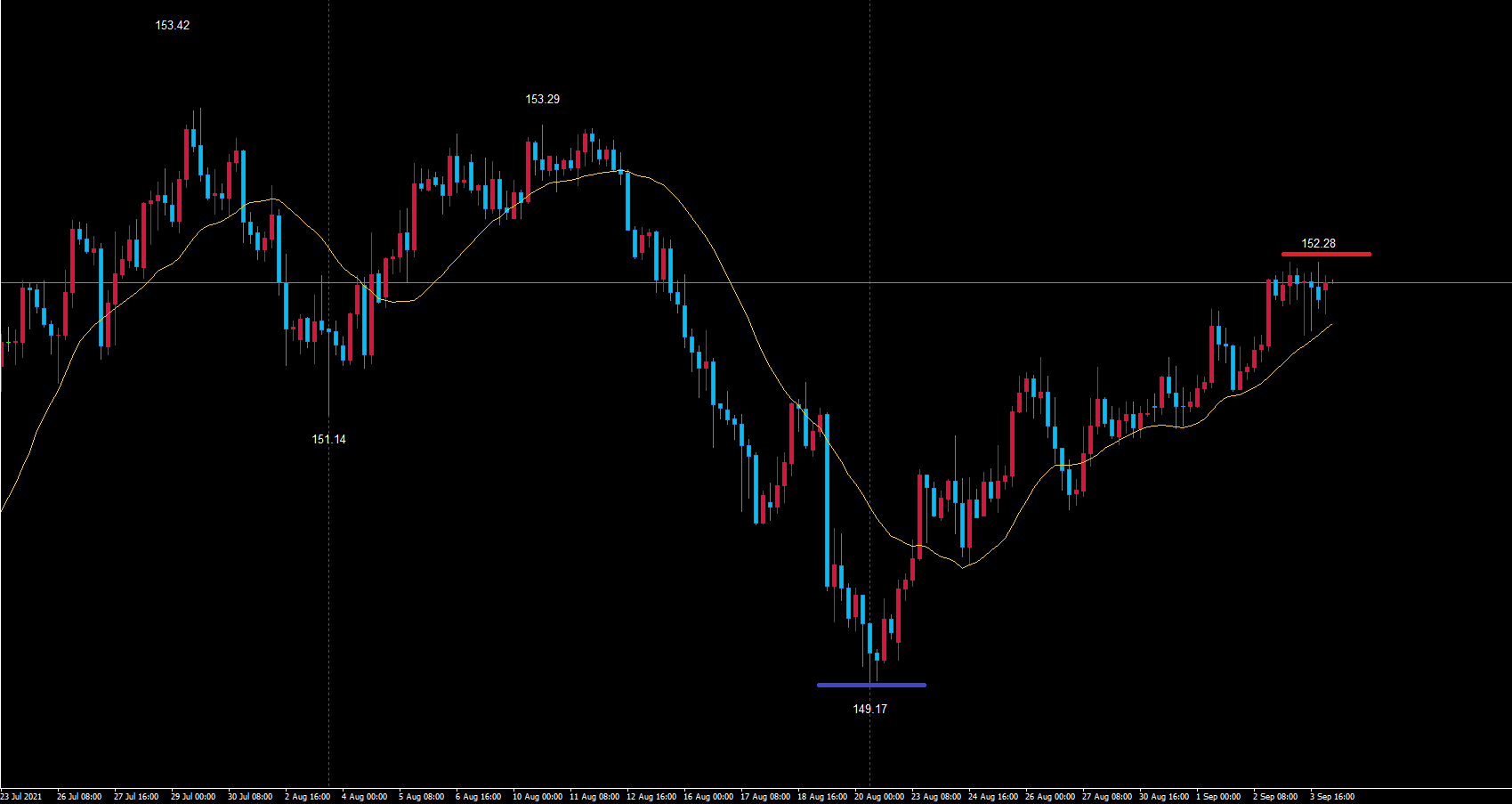This screenshot has height=804, width=1512.
Task: Click '4 Aug 00:00' on the time axis
Action: tap(364, 797)
